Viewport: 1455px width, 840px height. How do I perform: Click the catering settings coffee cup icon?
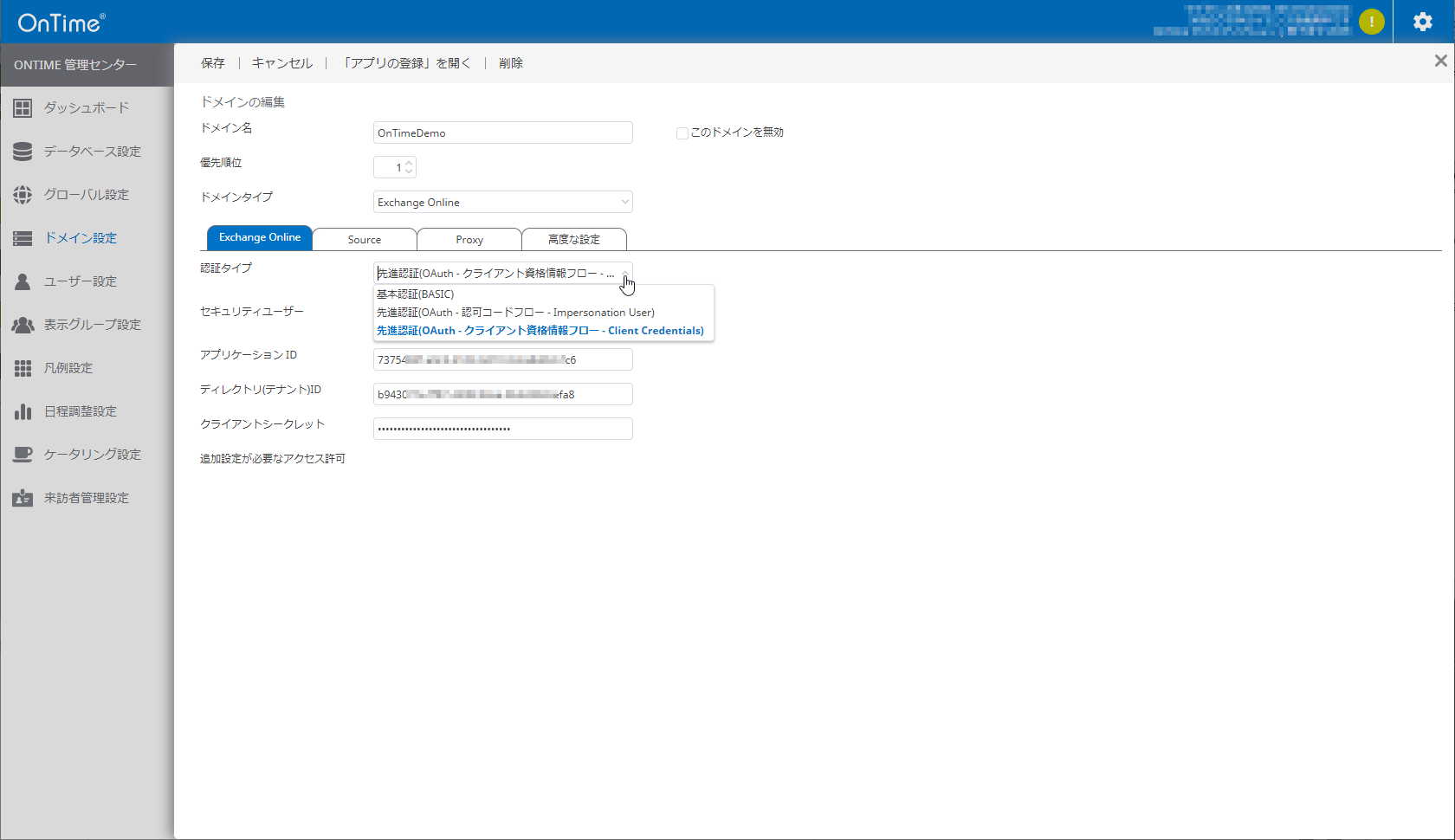(x=23, y=455)
